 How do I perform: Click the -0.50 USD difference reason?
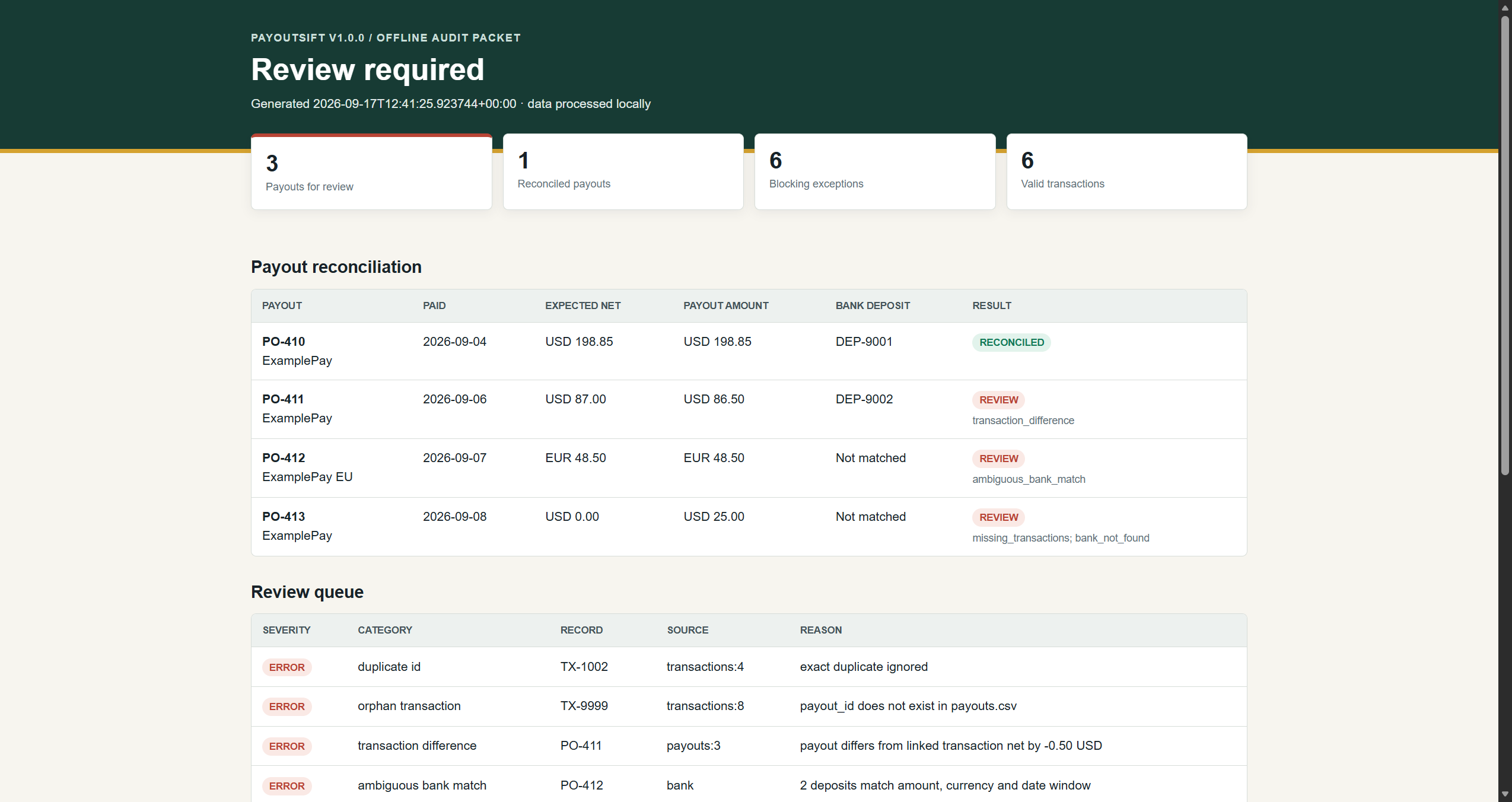(x=951, y=746)
